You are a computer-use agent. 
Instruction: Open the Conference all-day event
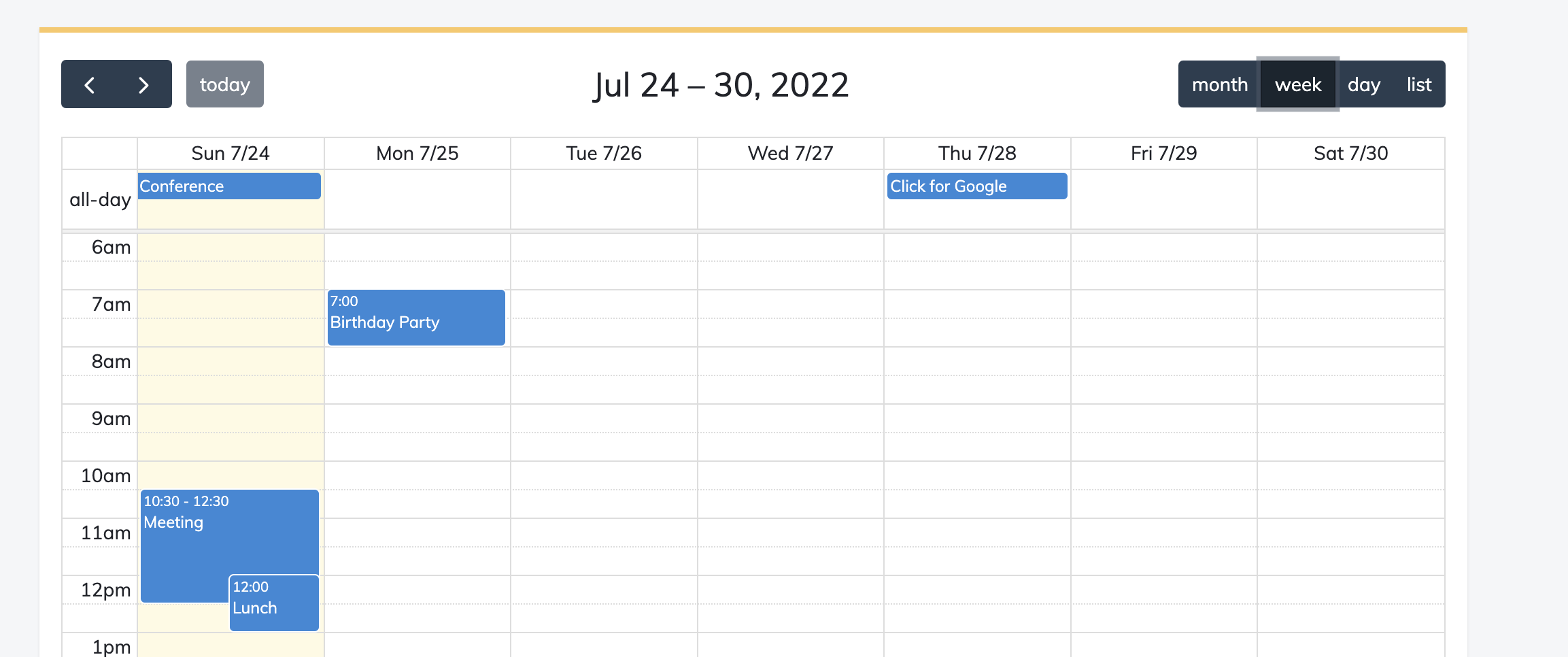coord(229,186)
